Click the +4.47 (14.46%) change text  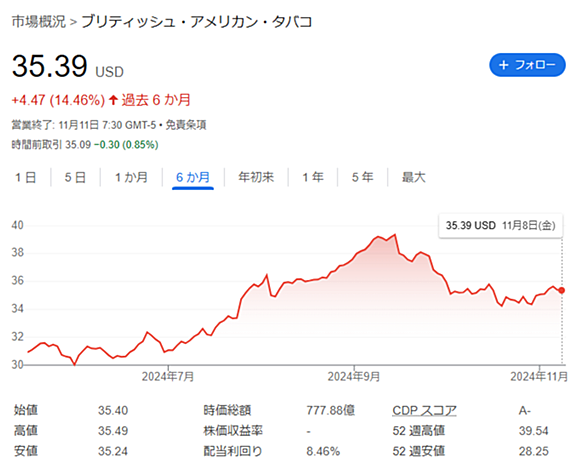58,100
